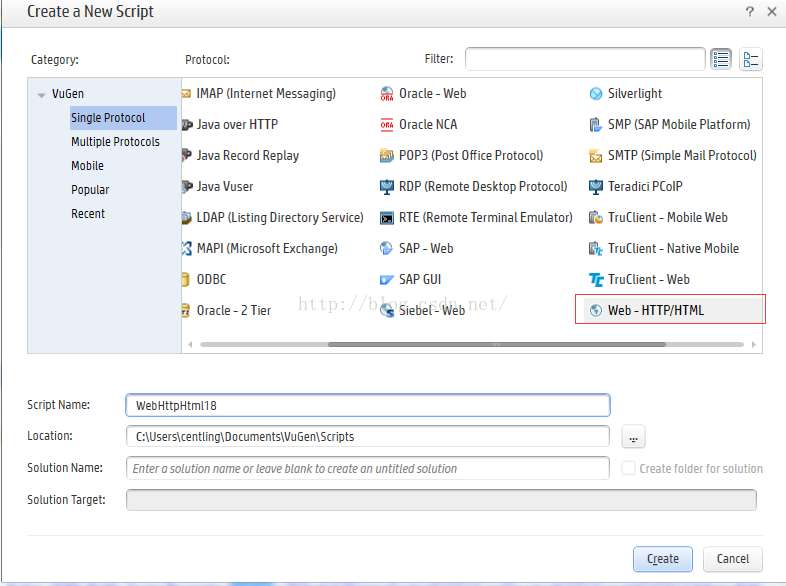
Task: Open the Popular category
Action: pyautogui.click(x=90, y=190)
